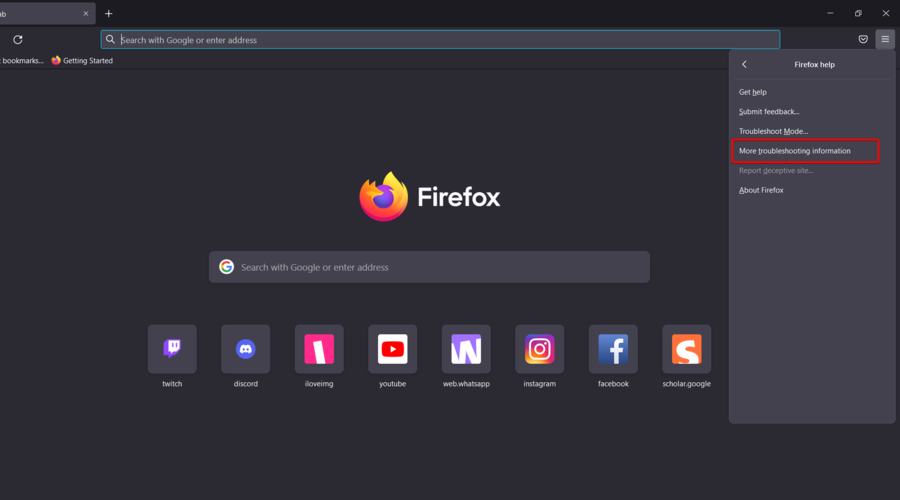900x500 pixels.
Task: Go back from Firefox help panel
Action: [744, 64]
